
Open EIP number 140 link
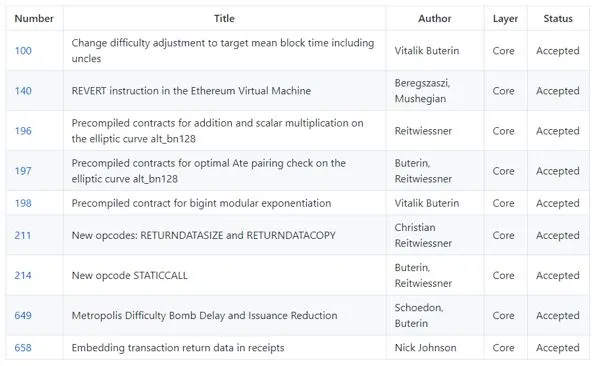[x=23, y=91]
